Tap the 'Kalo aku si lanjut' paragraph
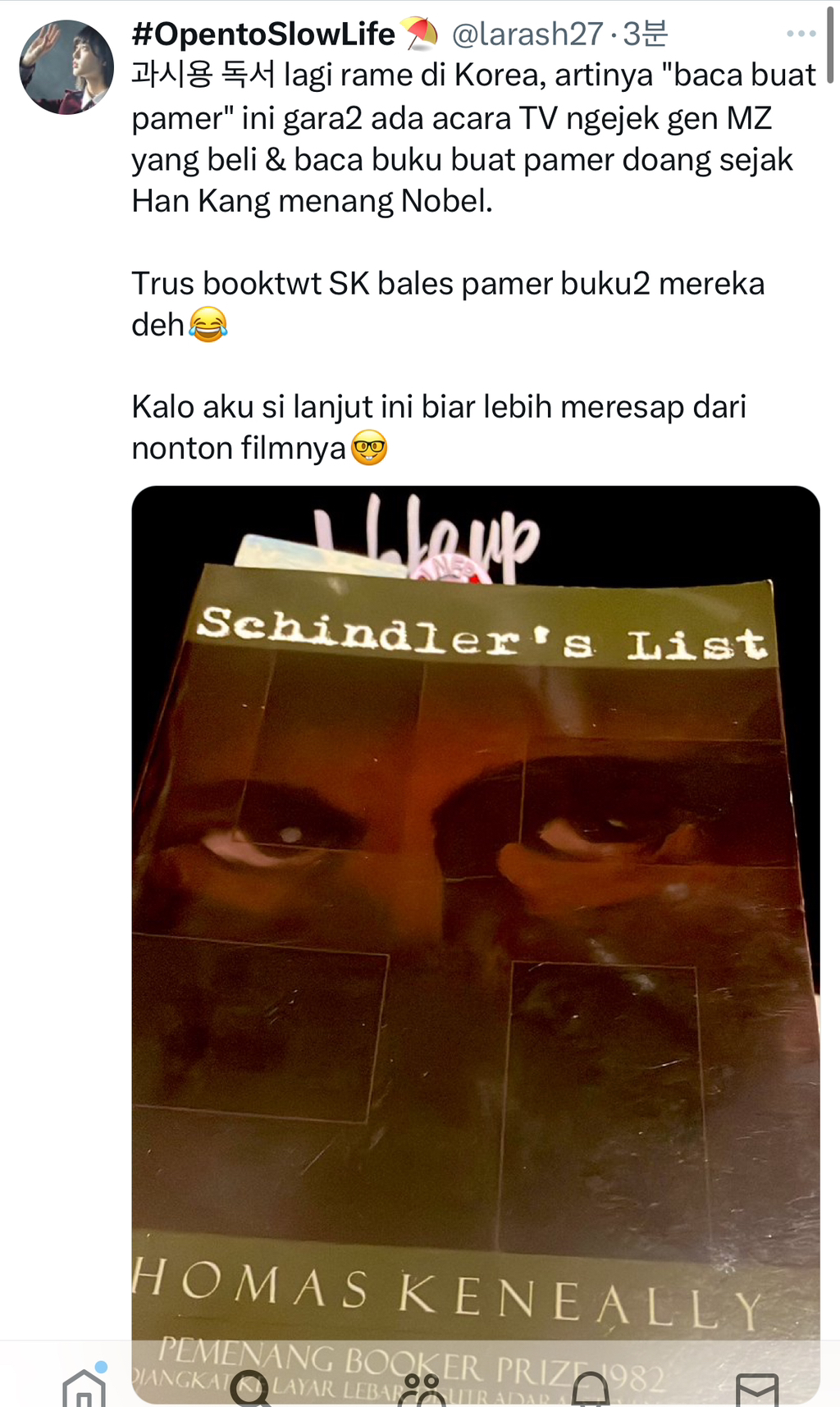Image resolution: width=840 pixels, height=1407 pixels. click(439, 427)
